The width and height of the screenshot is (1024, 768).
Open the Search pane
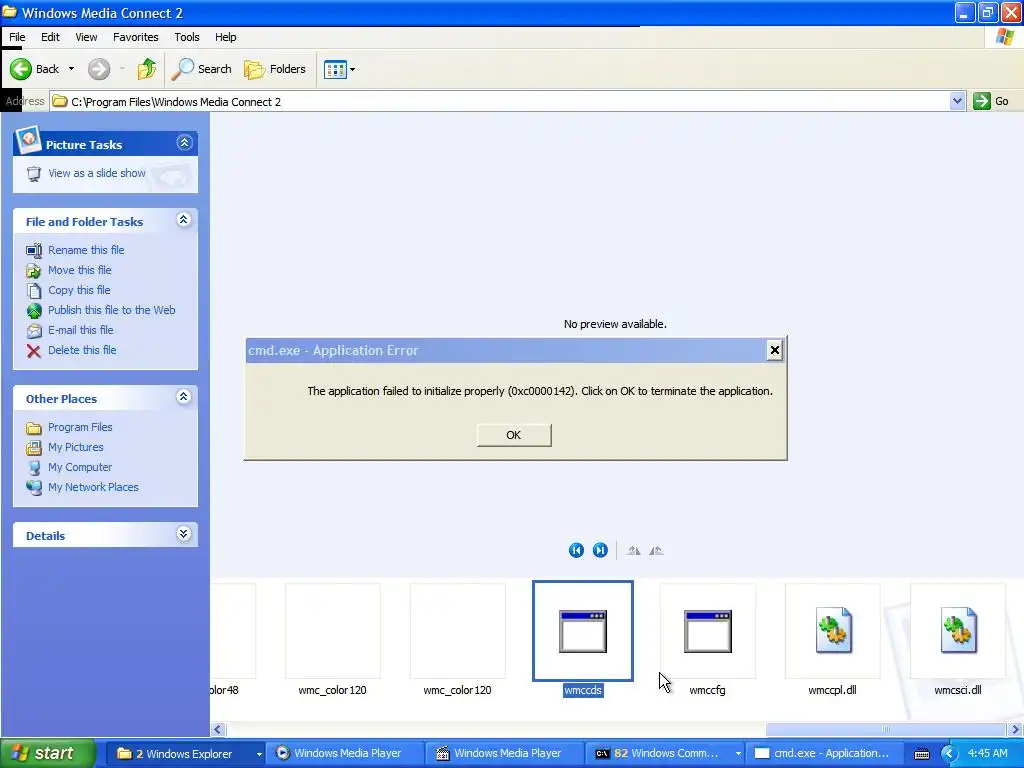coord(201,69)
